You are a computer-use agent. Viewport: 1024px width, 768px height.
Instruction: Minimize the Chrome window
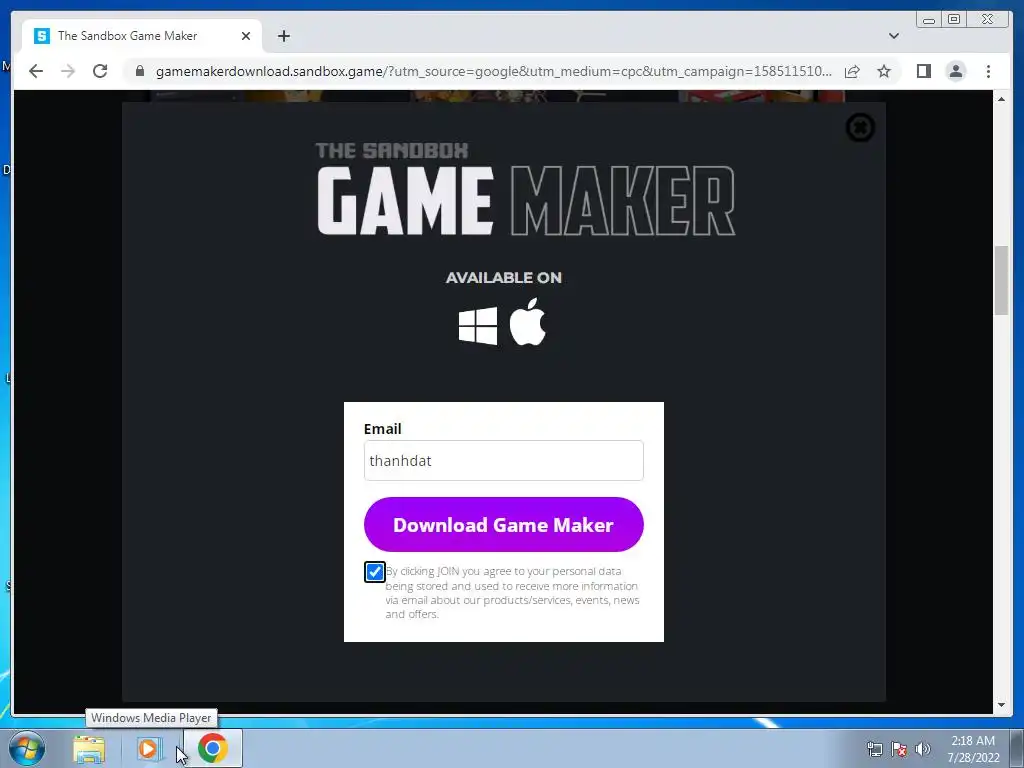pos(929,20)
